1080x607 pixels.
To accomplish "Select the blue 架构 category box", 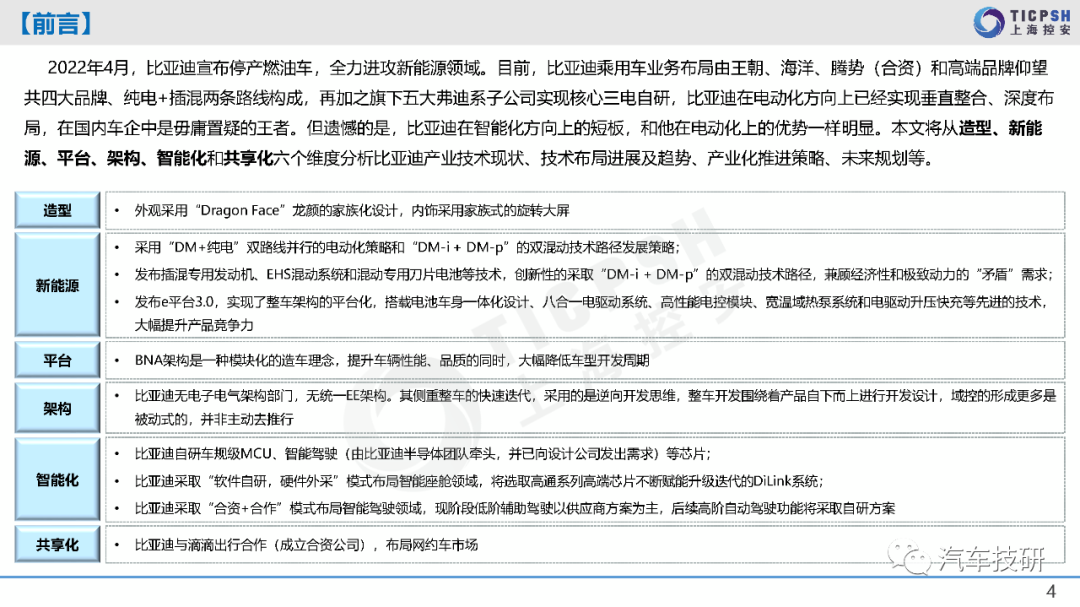I will coord(57,409).
